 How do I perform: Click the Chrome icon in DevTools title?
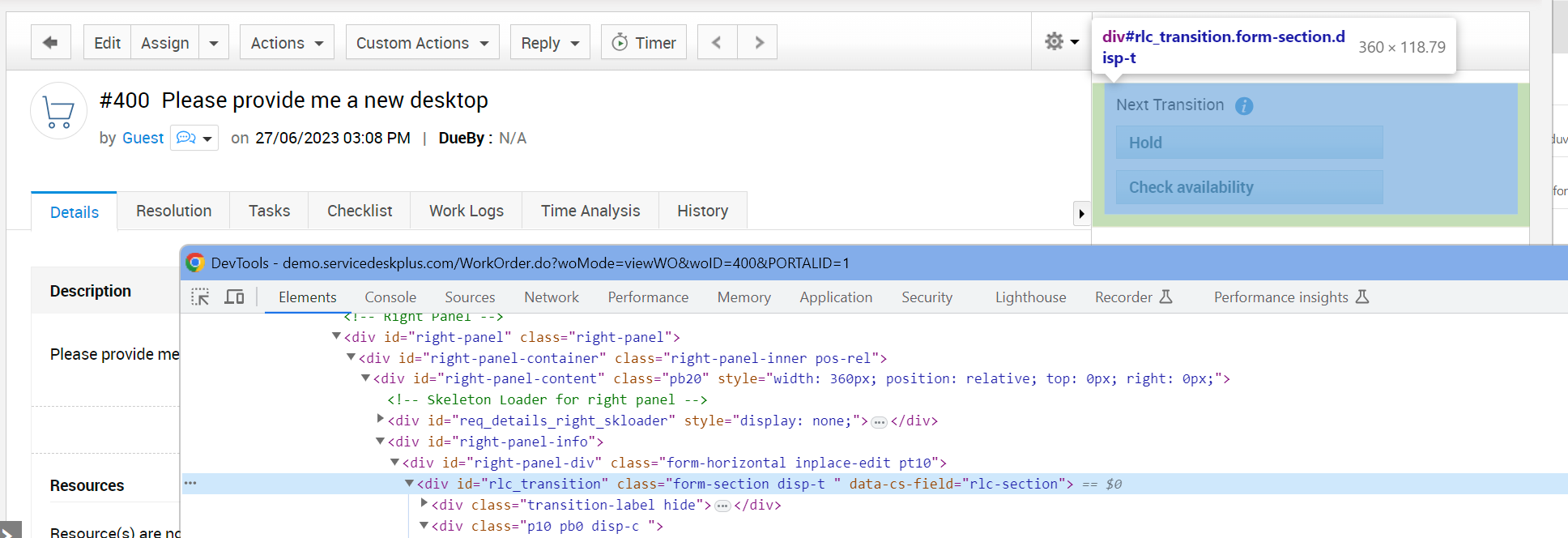(195, 263)
